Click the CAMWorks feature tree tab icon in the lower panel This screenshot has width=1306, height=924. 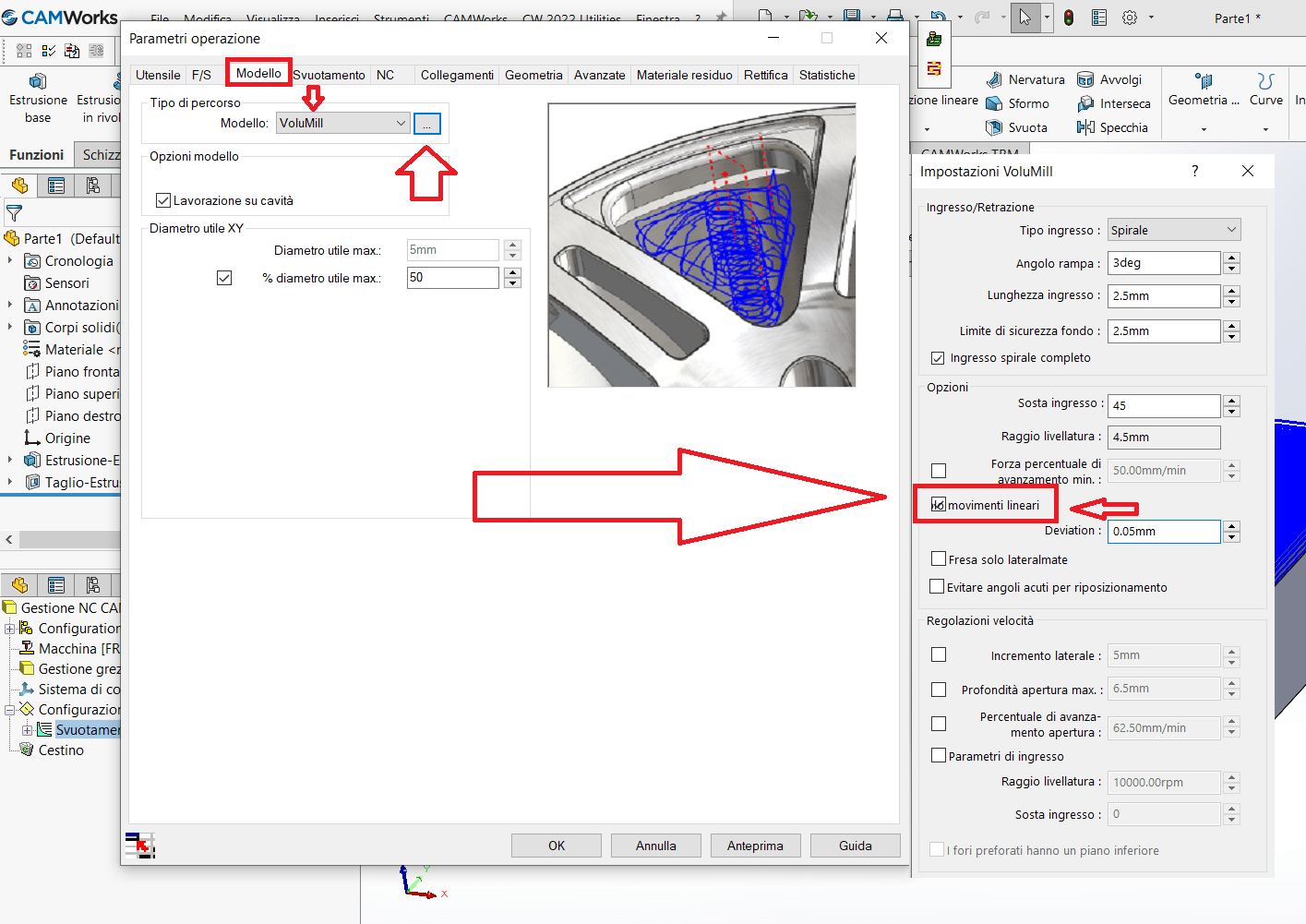(x=19, y=585)
